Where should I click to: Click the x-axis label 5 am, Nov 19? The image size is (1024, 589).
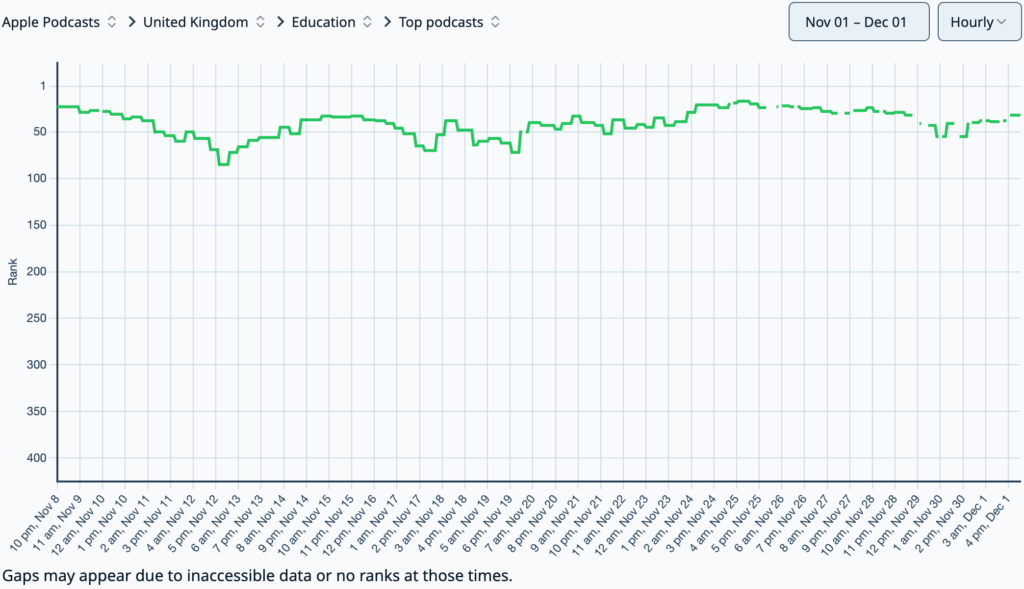click(x=464, y=524)
